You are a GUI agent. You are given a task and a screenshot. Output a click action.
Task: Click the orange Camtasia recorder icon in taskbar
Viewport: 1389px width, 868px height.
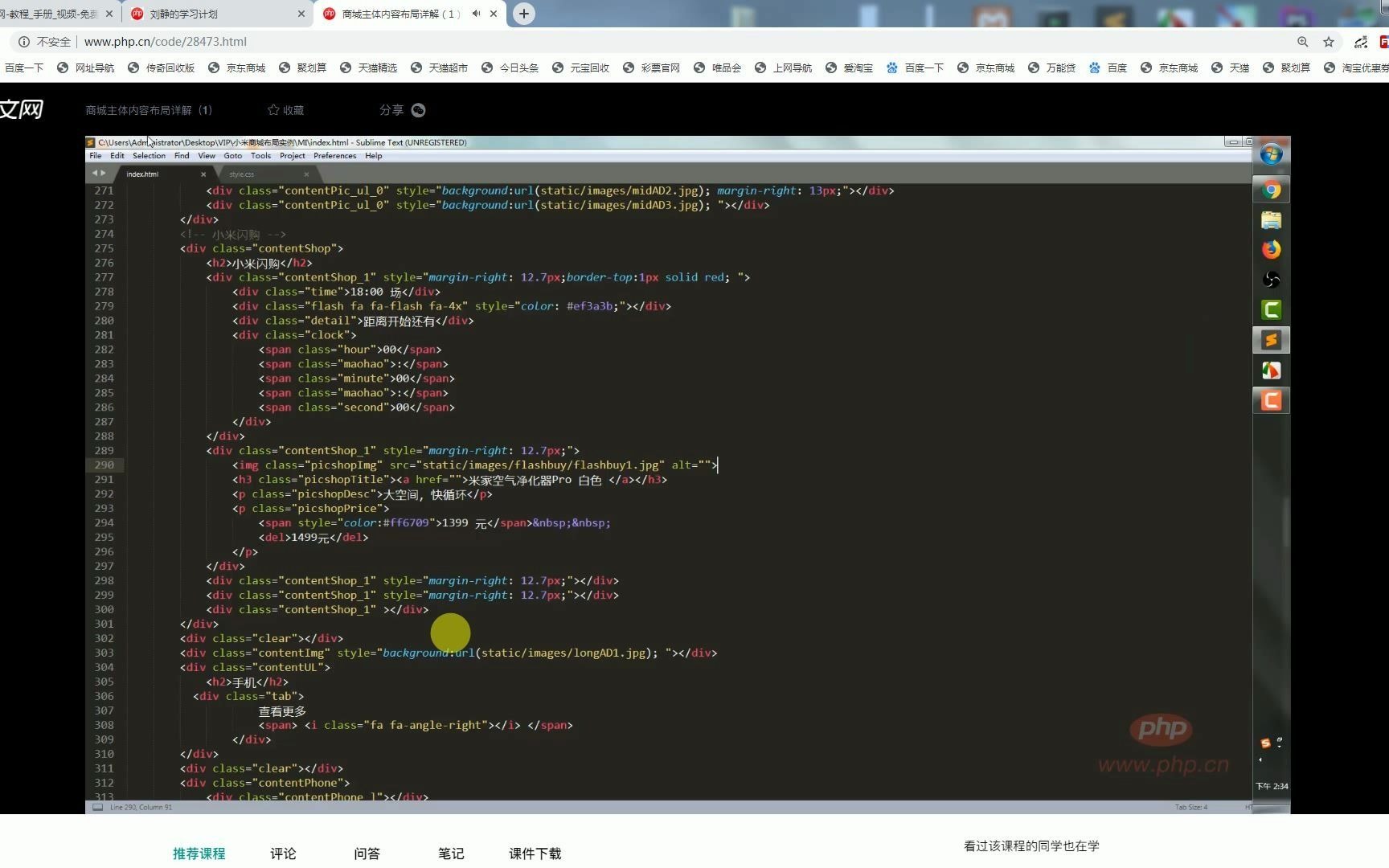[x=1271, y=400]
